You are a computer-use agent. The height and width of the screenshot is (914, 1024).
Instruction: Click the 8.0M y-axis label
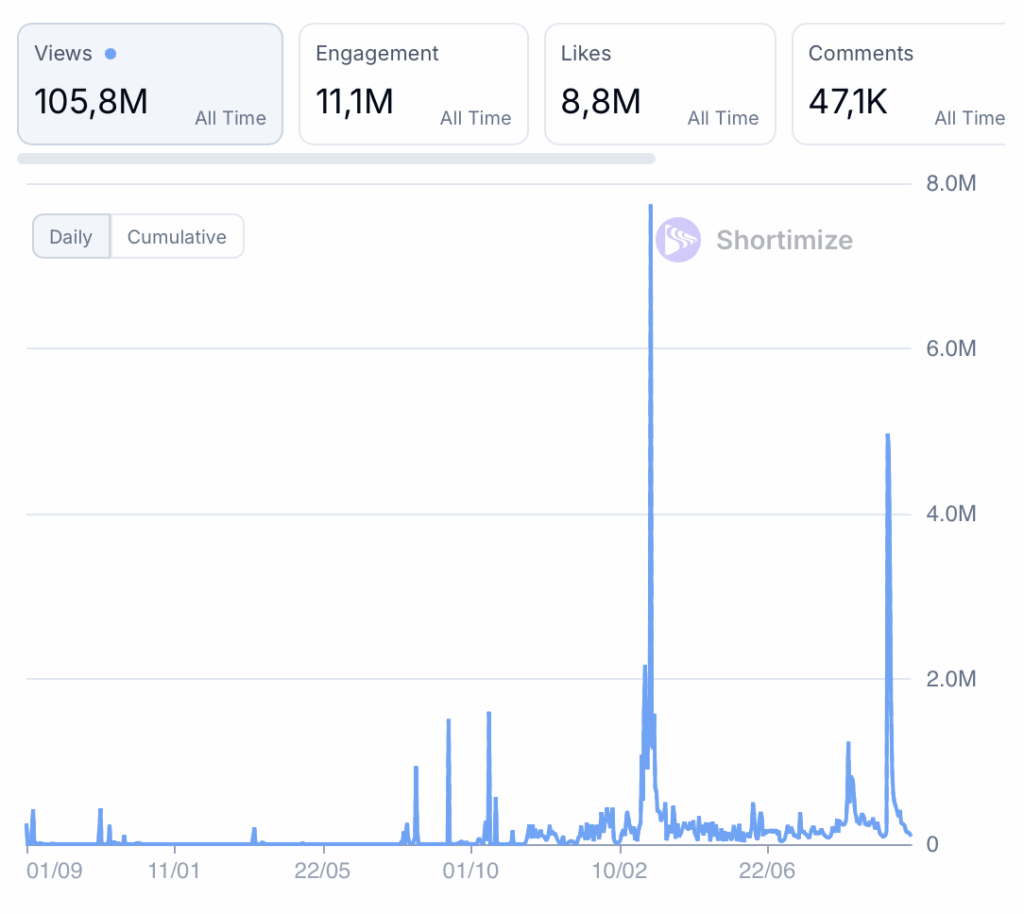(x=952, y=184)
